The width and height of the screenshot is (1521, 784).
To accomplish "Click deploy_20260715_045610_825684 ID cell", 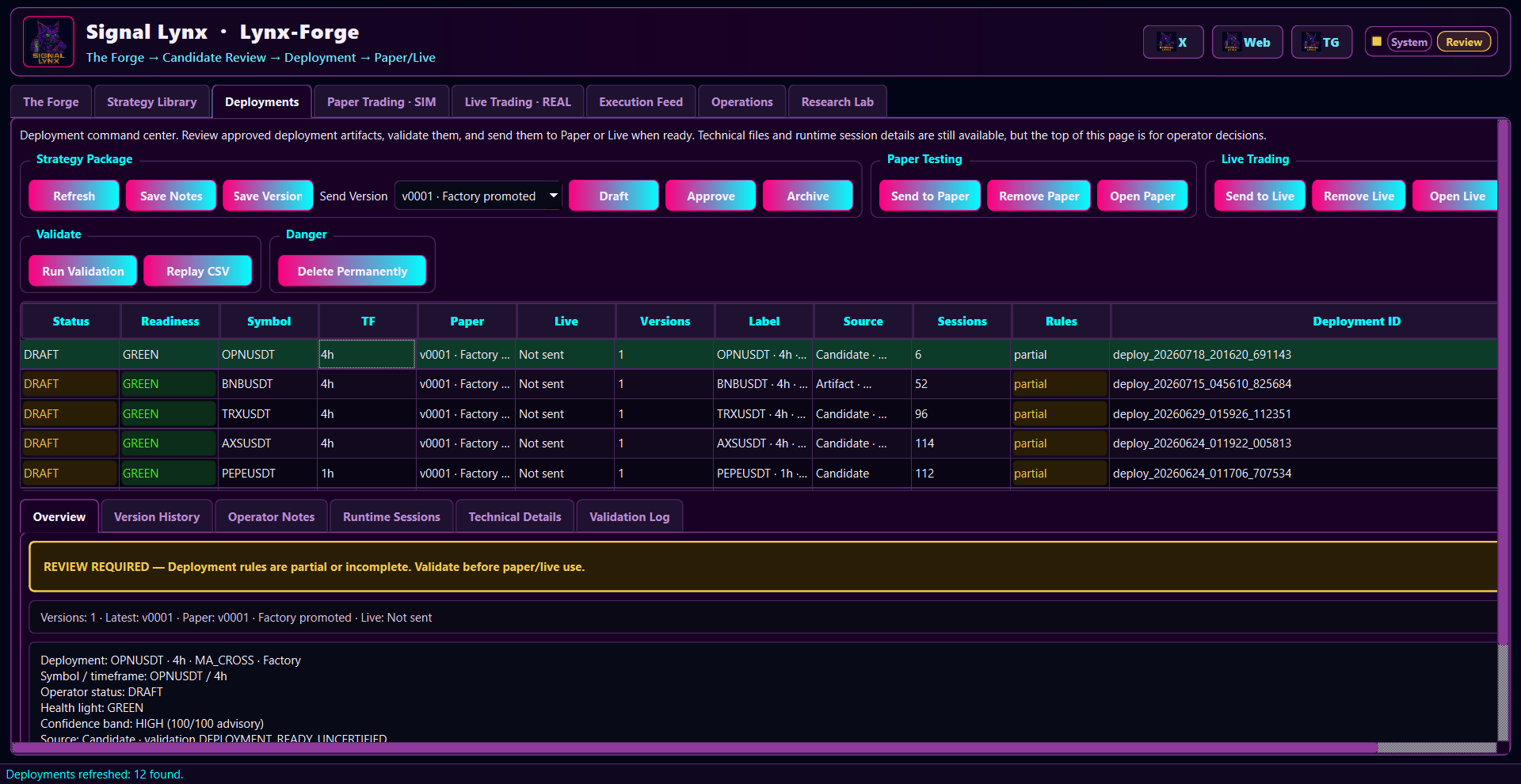I will [1303, 384].
